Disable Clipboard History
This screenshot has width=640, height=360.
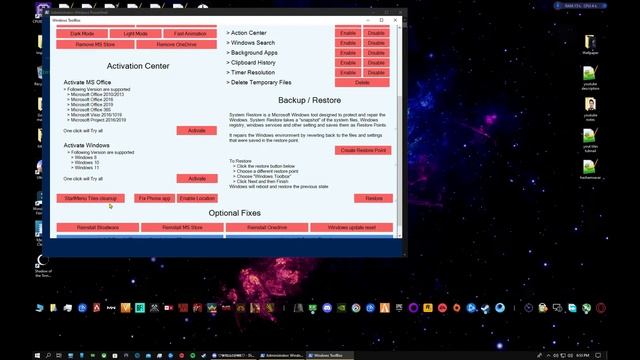point(376,63)
